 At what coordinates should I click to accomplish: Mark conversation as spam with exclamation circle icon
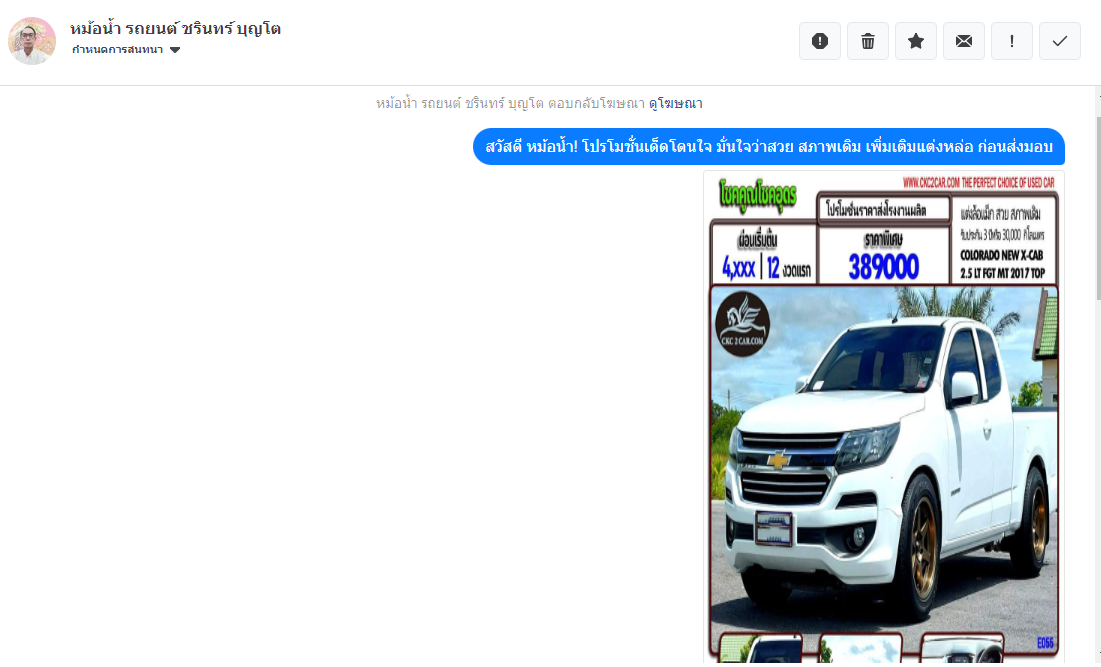point(819,41)
